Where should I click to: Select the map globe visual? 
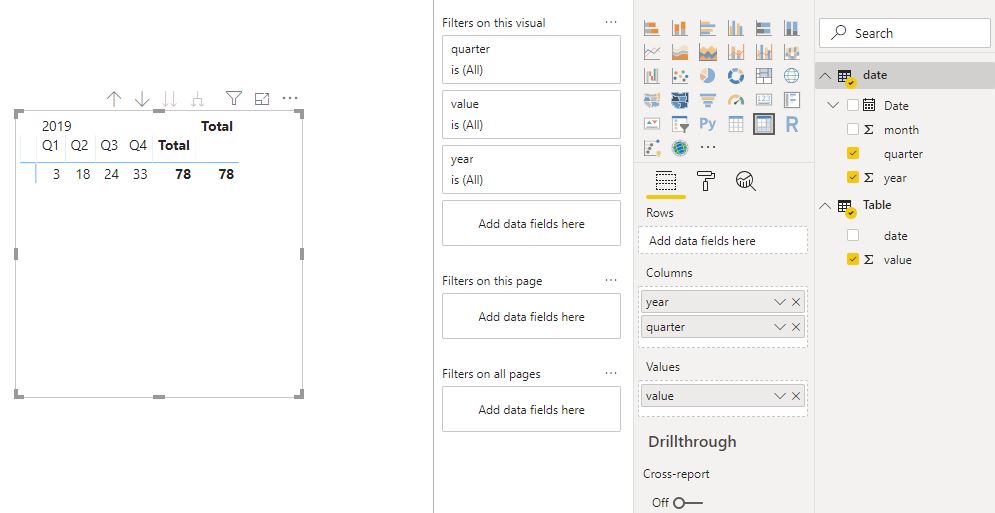[x=791, y=76]
